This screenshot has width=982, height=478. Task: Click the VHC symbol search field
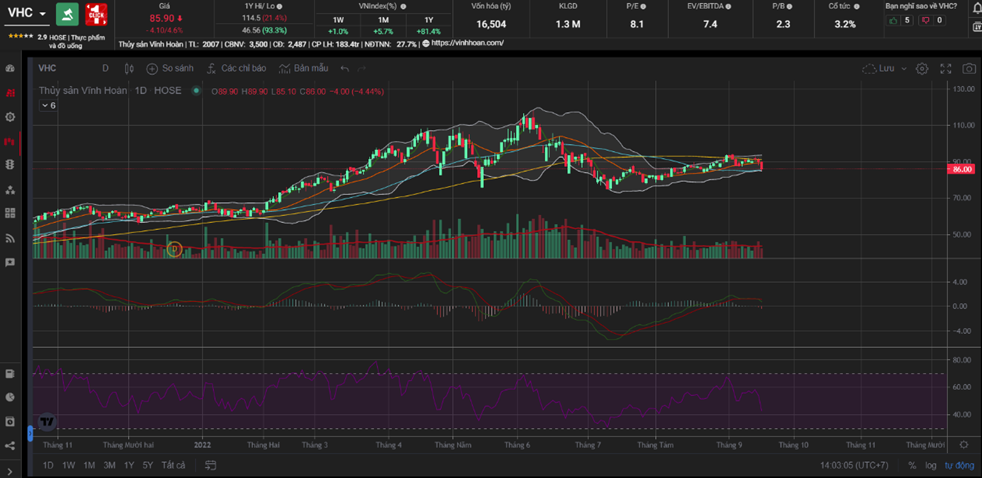49,68
